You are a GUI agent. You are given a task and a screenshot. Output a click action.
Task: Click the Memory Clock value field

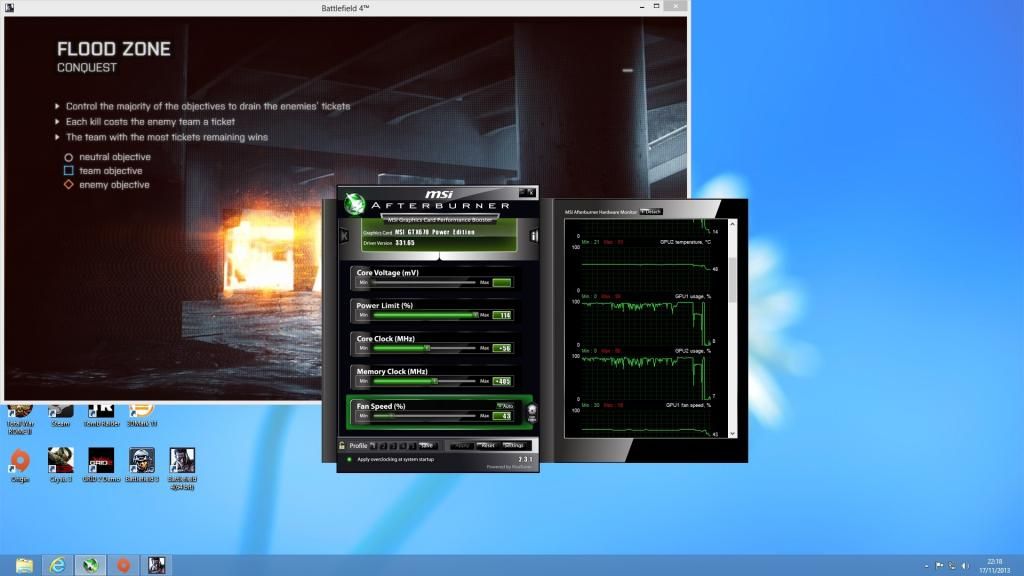click(502, 381)
